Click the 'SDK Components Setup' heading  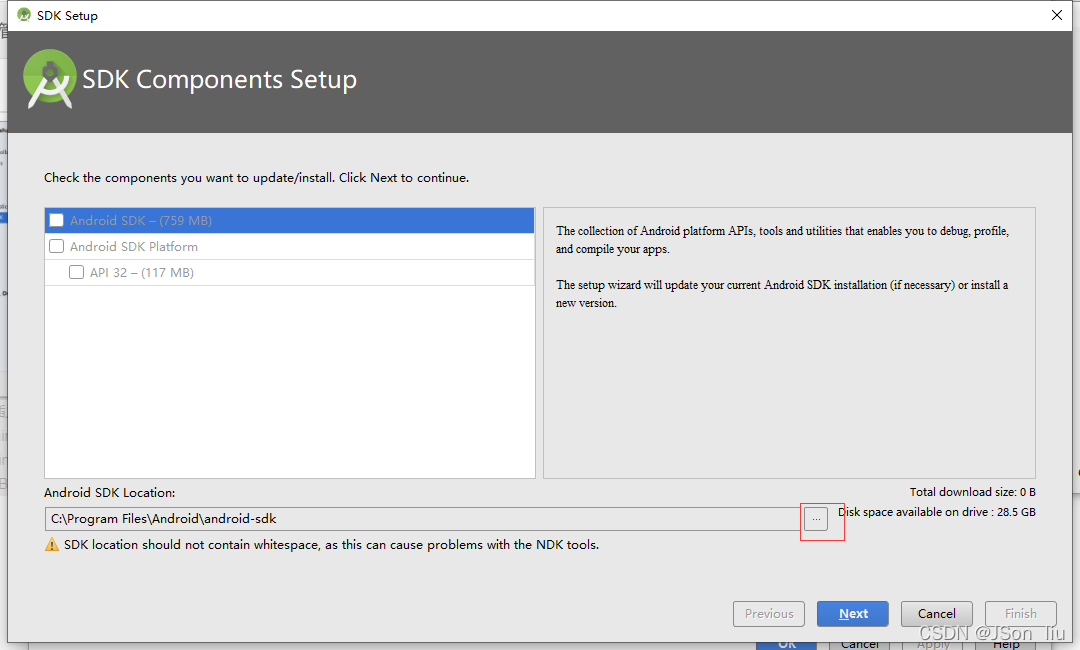point(220,80)
